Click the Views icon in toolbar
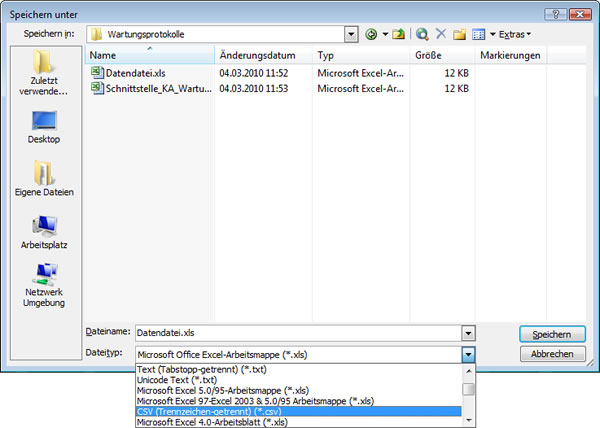 (478, 34)
